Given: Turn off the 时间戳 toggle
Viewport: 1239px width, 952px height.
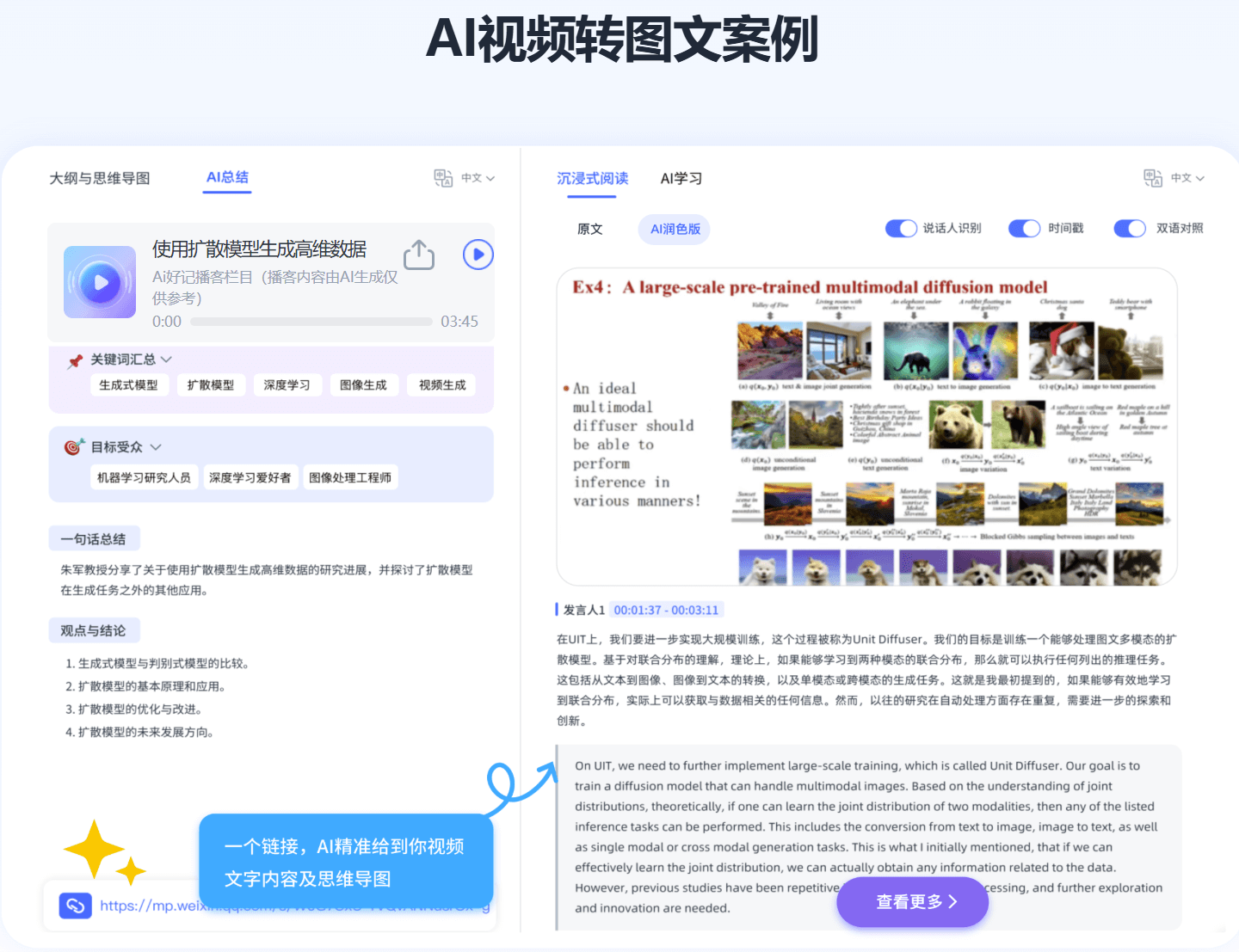Looking at the screenshot, I should click(1024, 228).
